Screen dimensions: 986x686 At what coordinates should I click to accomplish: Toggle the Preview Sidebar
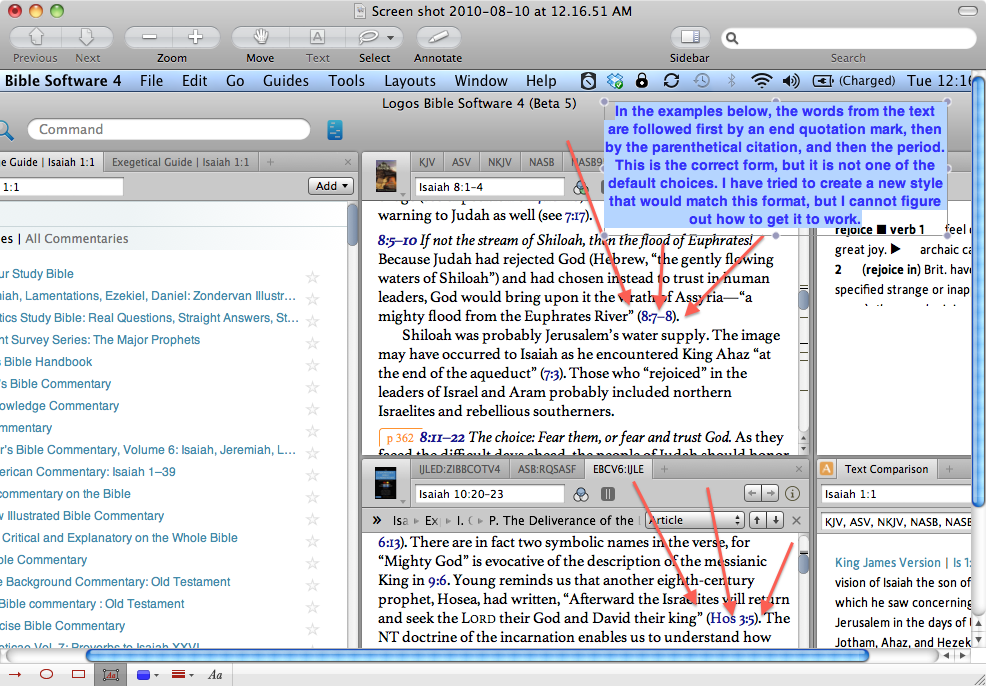(690, 38)
